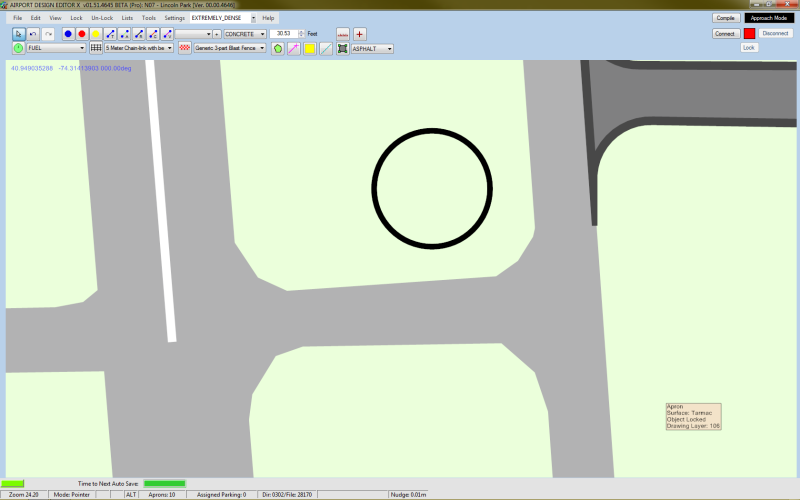Viewport: 800px width, 500px height.
Task: Click the red dashed line icon
Action: pyautogui.click(x=343, y=34)
